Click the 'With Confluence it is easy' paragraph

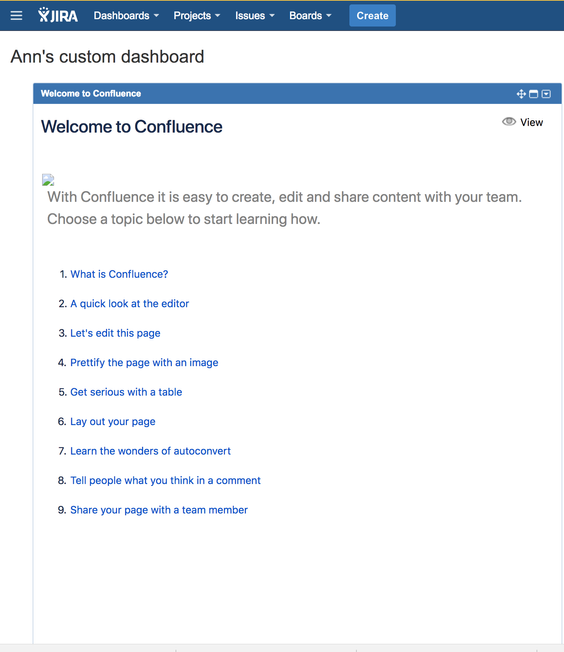(x=284, y=208)
